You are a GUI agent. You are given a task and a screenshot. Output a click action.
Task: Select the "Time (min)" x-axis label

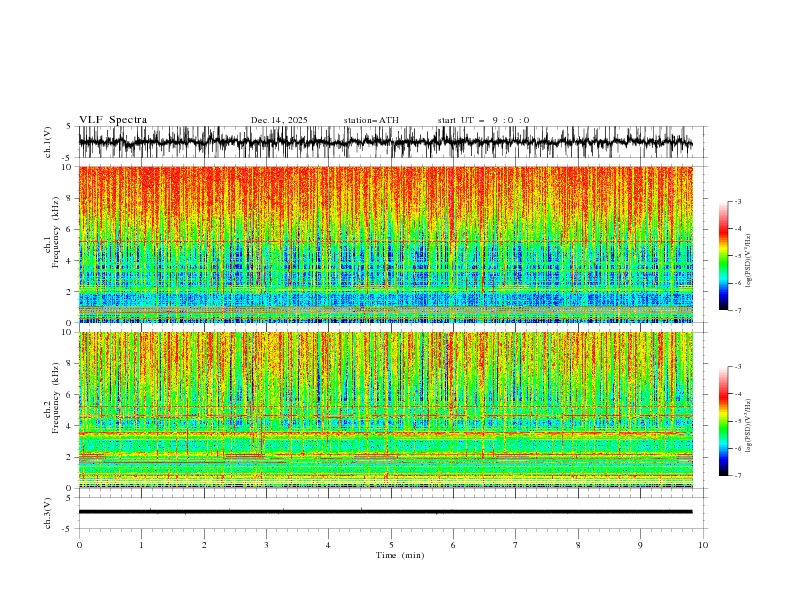400,555
